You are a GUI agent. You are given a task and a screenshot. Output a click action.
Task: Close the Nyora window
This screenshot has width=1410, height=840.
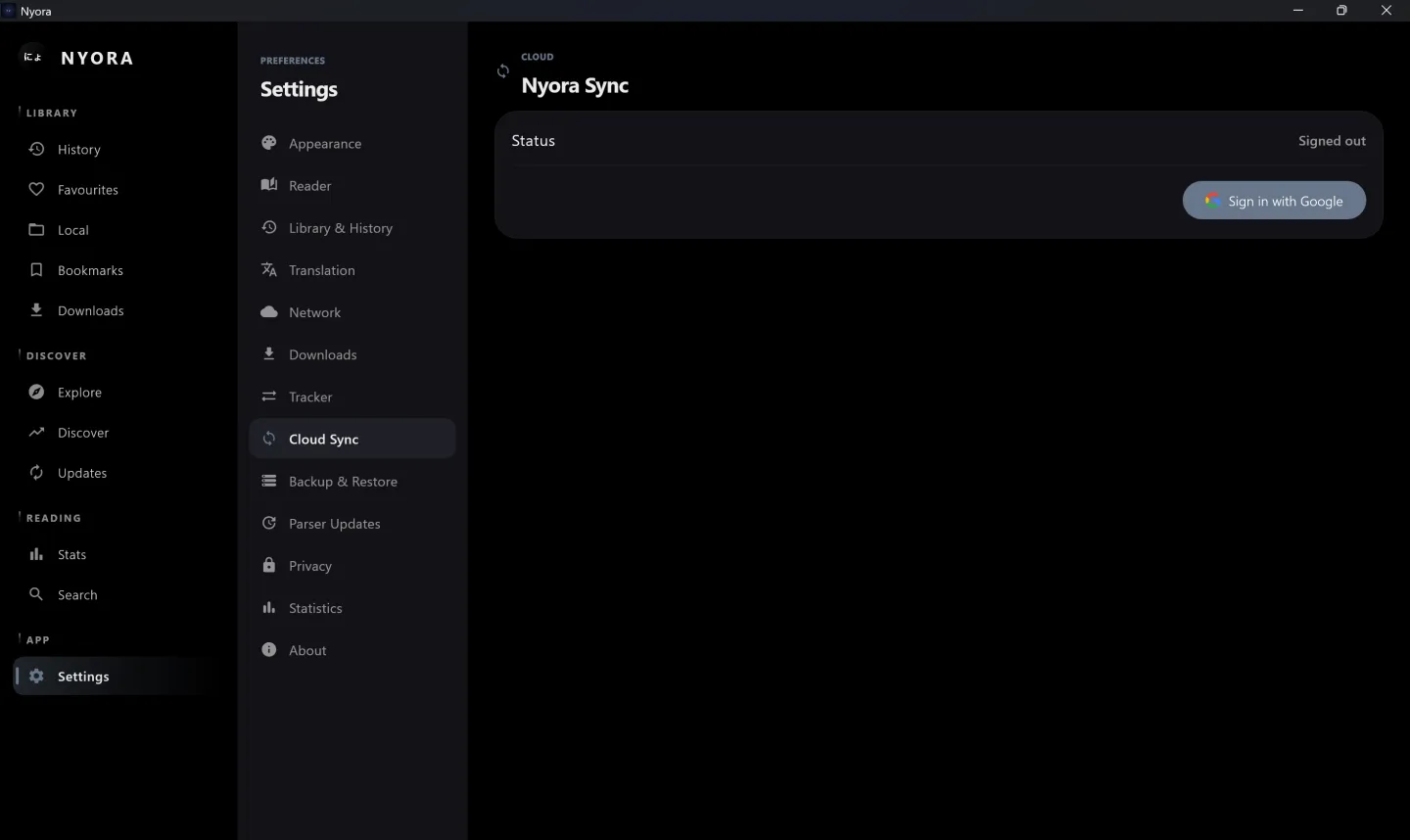[x=1386, y=10]
